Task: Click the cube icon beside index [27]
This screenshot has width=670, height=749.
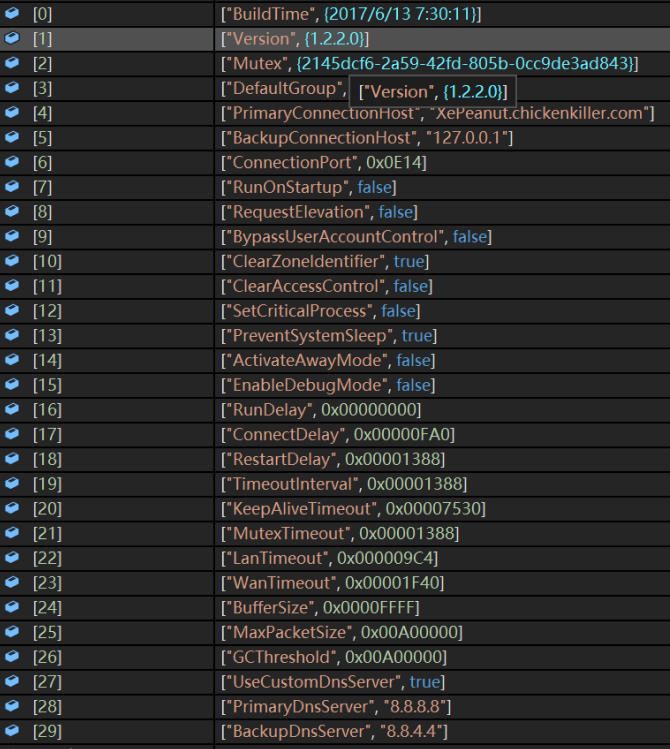Action: pos(12,682)
